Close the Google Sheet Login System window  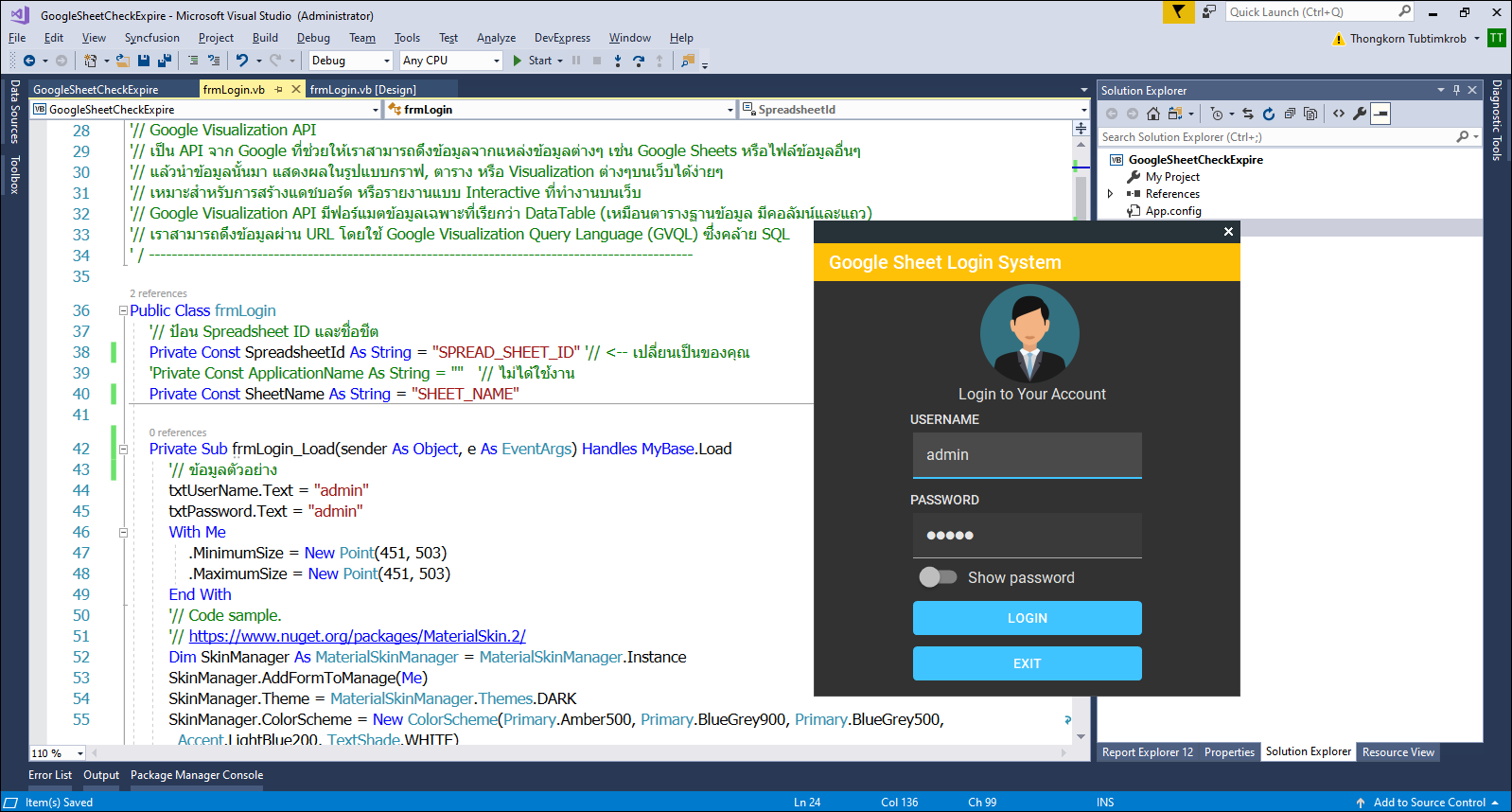(1228, 232)
